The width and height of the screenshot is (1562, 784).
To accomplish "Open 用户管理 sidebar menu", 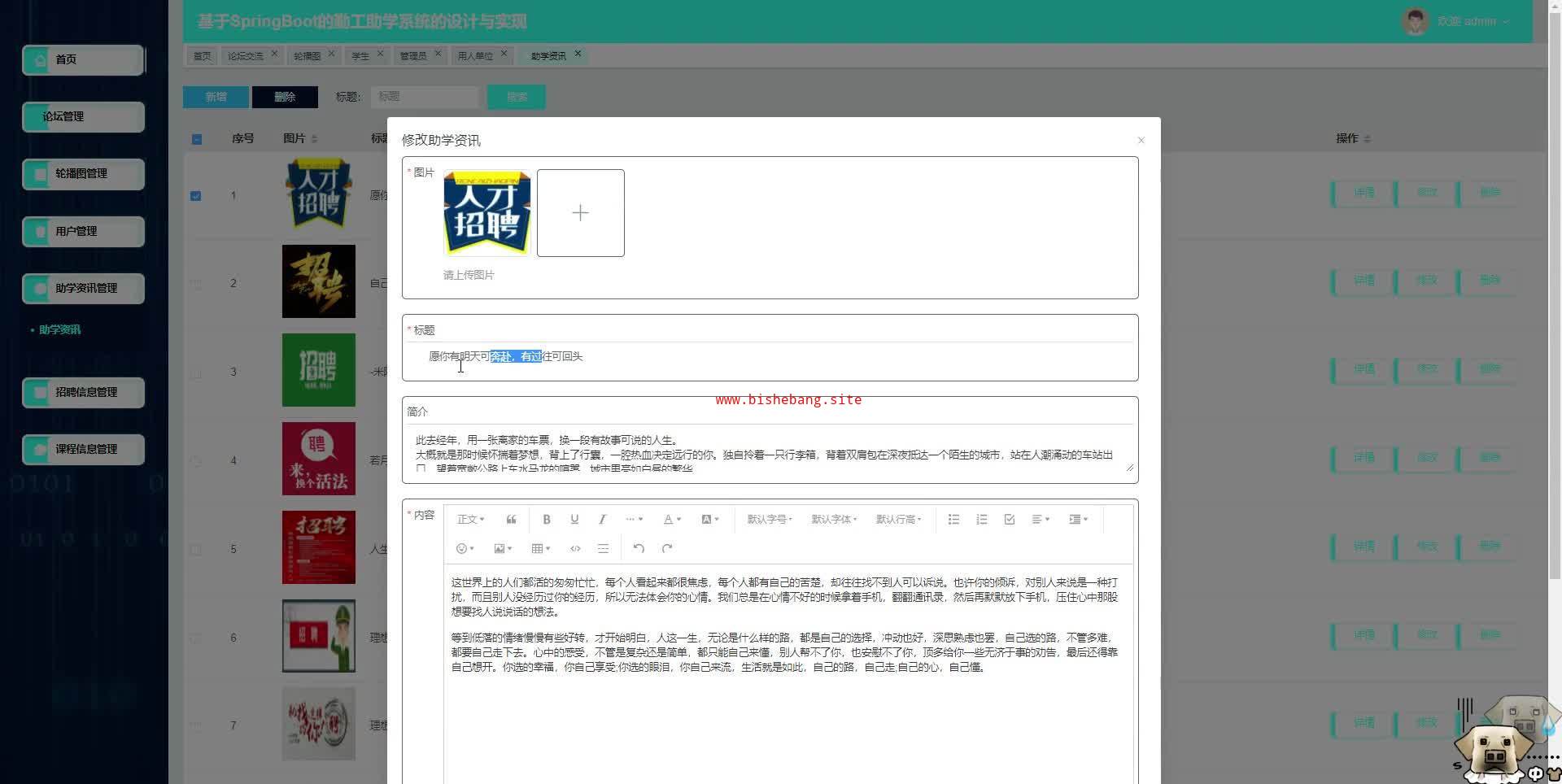I will [x=83, y=232].
